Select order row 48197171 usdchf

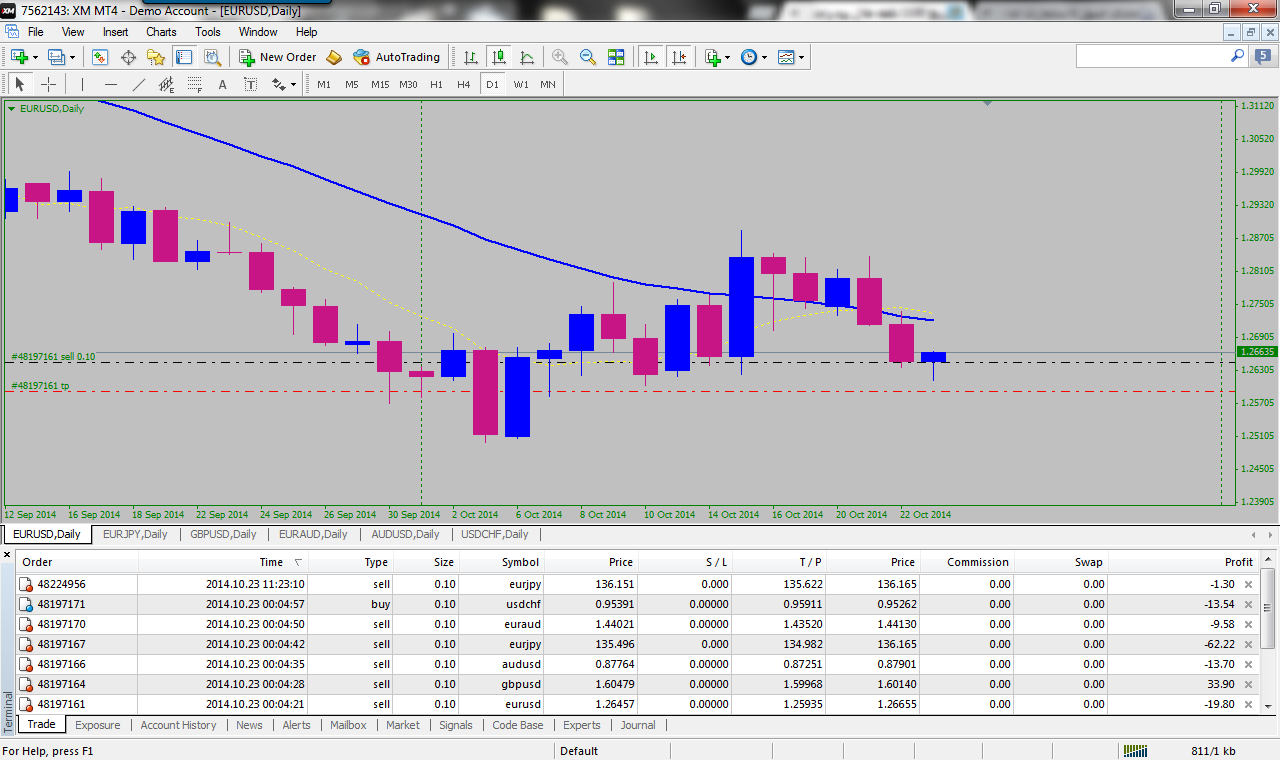(637, 604)
